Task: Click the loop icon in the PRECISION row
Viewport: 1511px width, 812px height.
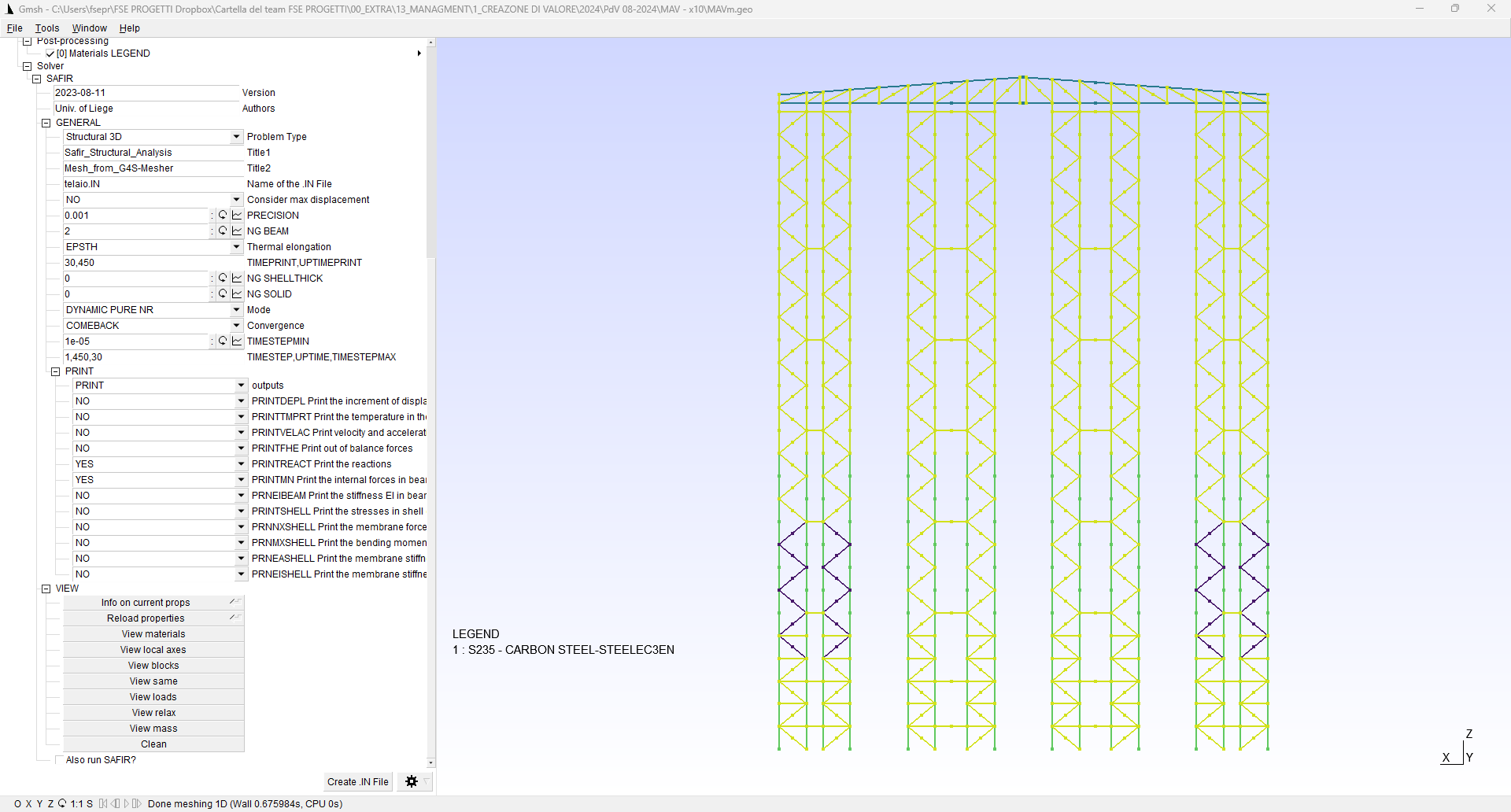Action: point(223,215)
